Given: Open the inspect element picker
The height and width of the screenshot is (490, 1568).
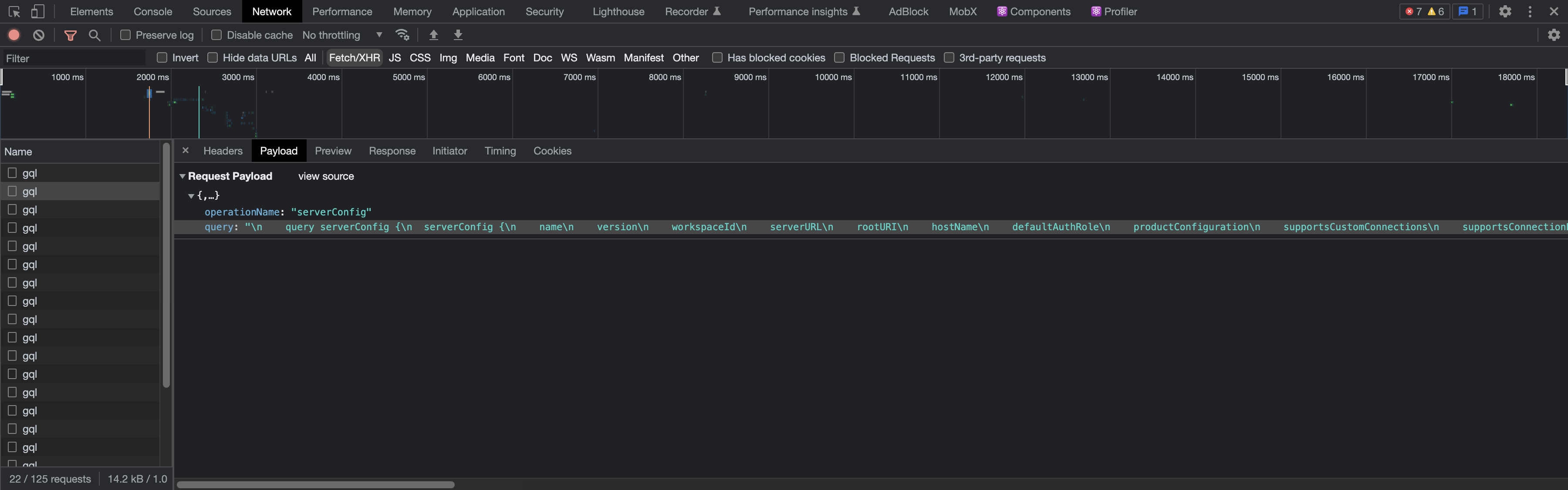Looking at the screenshot, I should point(14,11).
